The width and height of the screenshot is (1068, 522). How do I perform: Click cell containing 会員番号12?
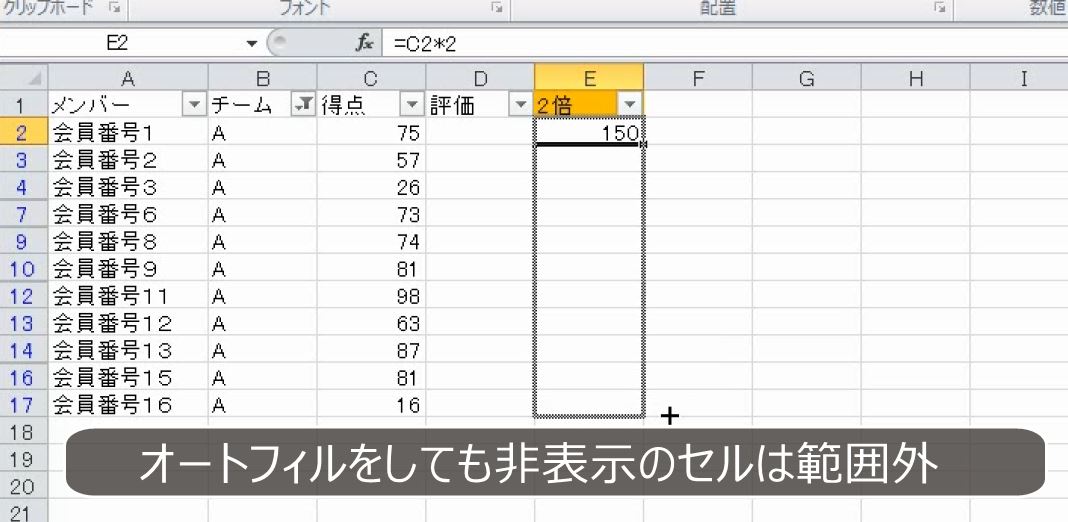point(128,324)
